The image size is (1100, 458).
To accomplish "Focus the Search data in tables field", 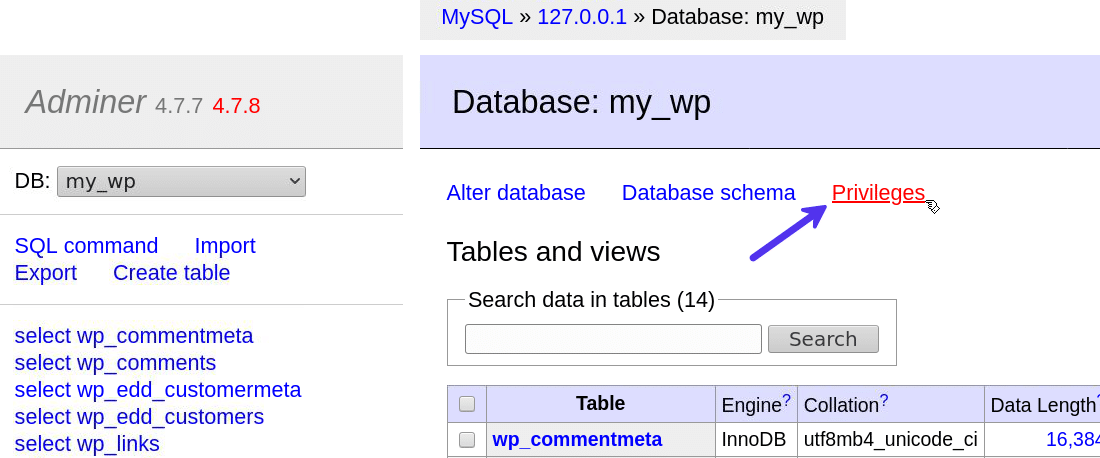I will pyautogui.click(x=613, y=339).
